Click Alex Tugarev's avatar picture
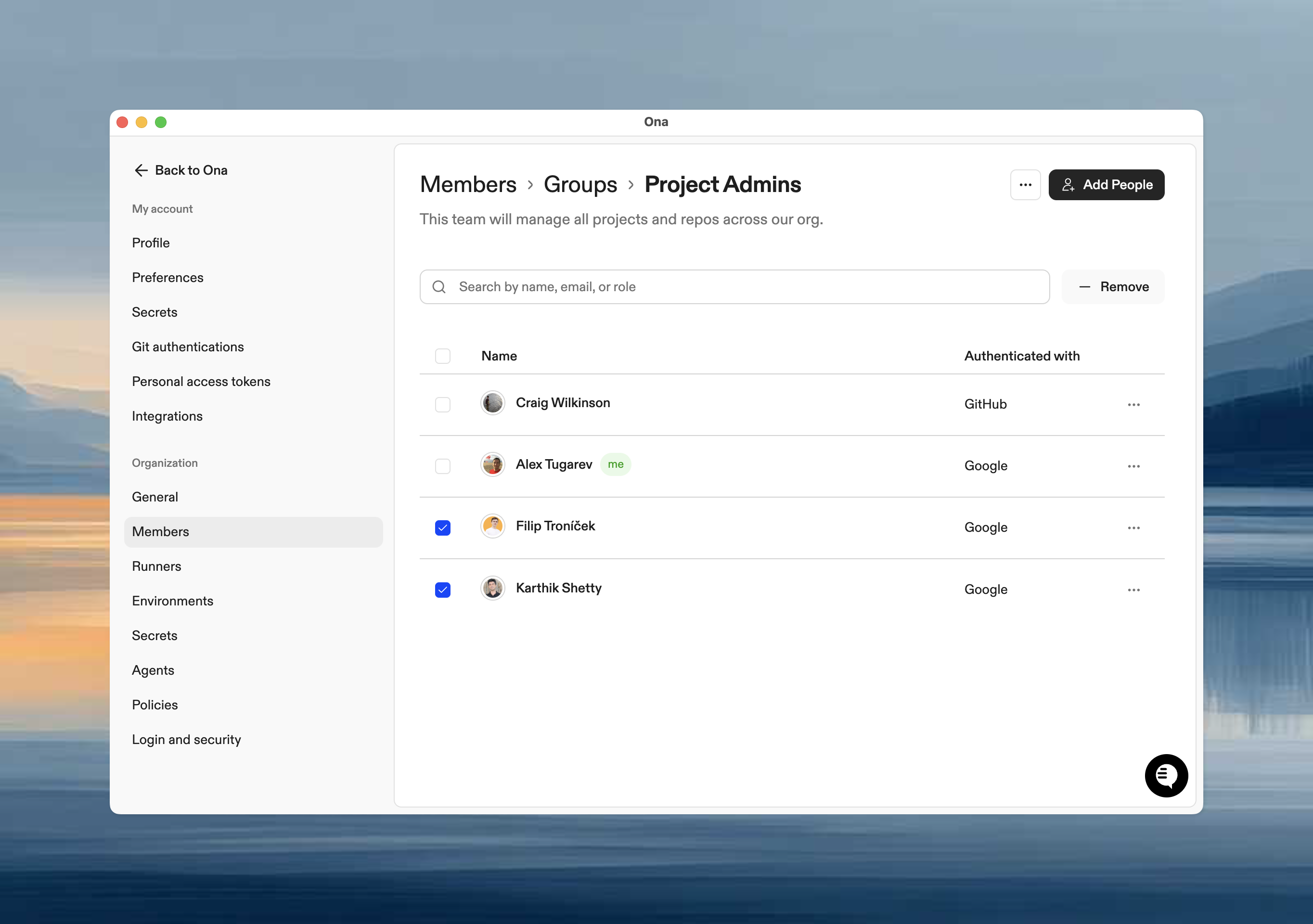Screen dimensions: 1313x924 tap(492, 464)
